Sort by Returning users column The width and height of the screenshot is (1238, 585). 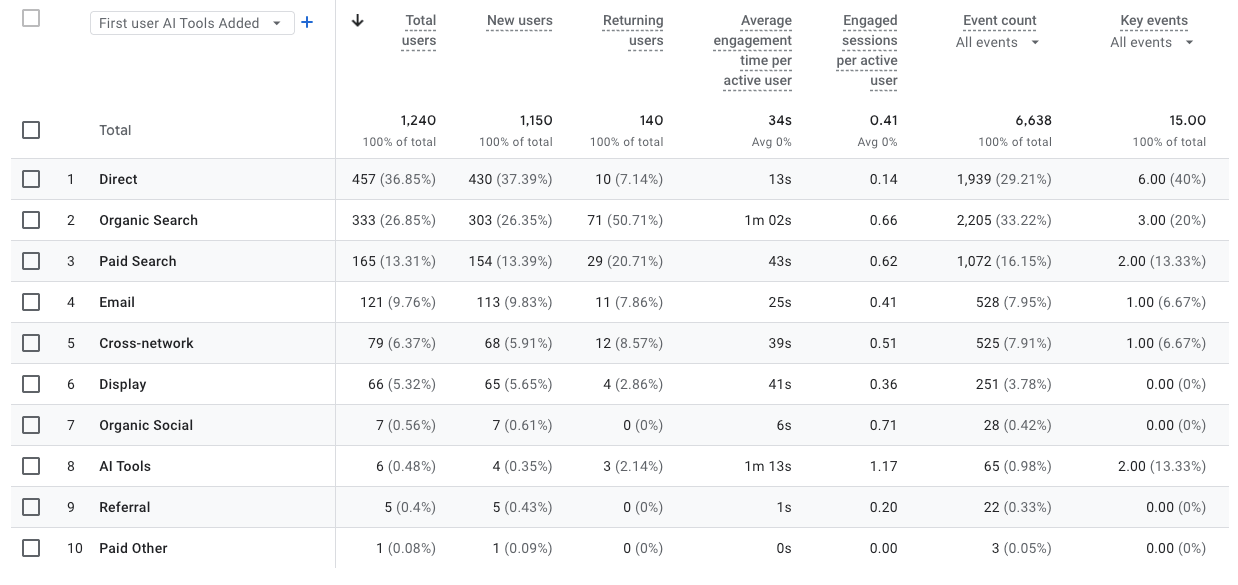click(633, 30)
